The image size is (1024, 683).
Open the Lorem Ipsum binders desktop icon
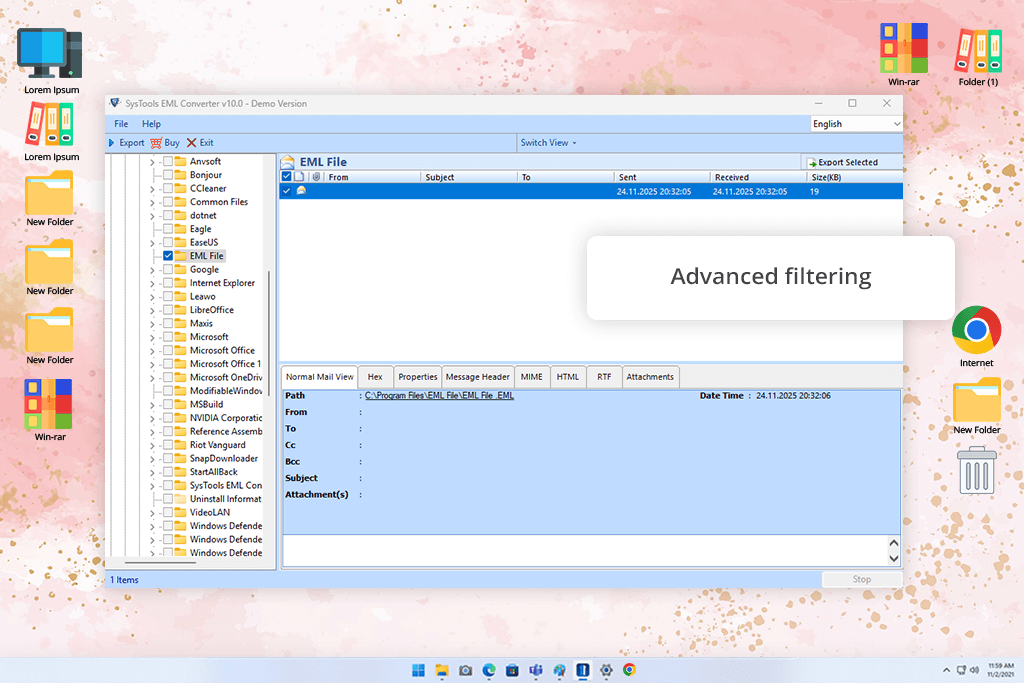[50, 125]
